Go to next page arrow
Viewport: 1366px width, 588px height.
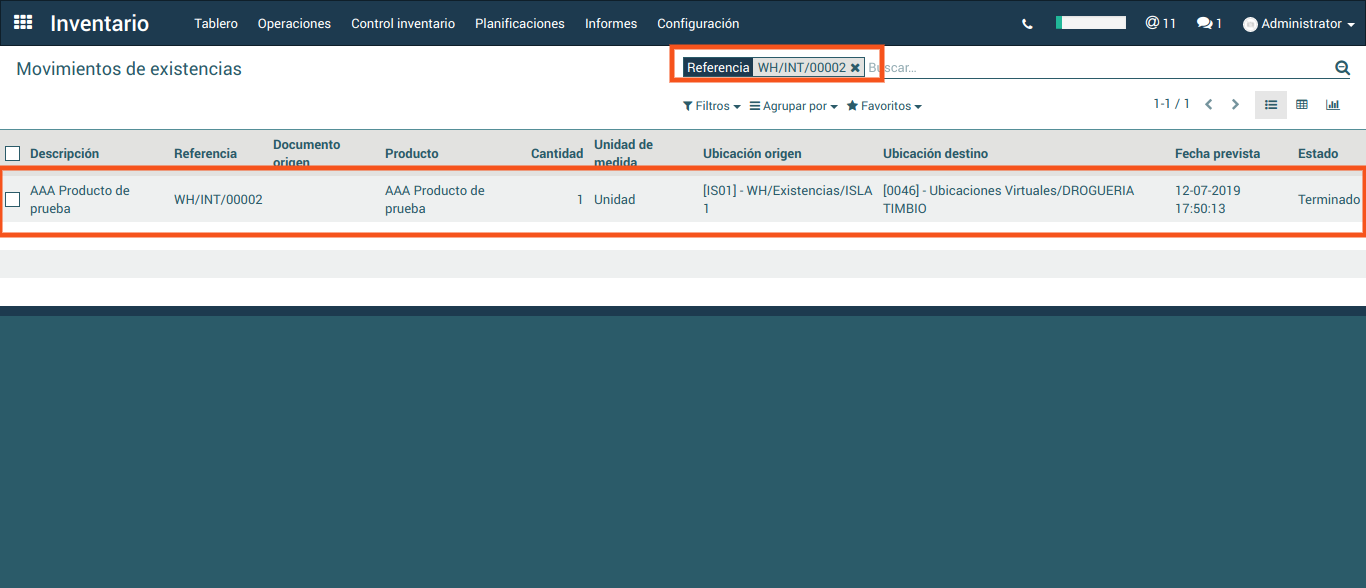coord(1235,105)
